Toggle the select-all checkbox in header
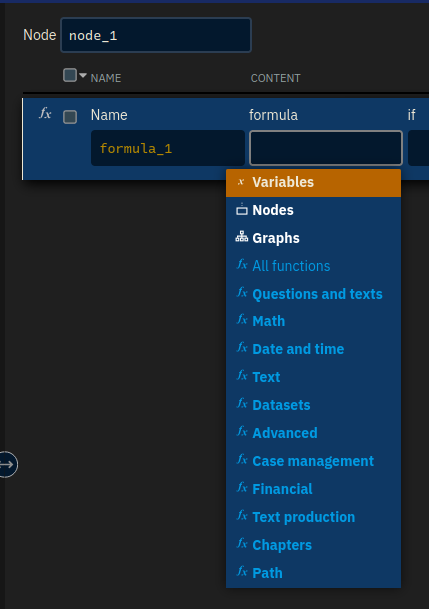 70,75
